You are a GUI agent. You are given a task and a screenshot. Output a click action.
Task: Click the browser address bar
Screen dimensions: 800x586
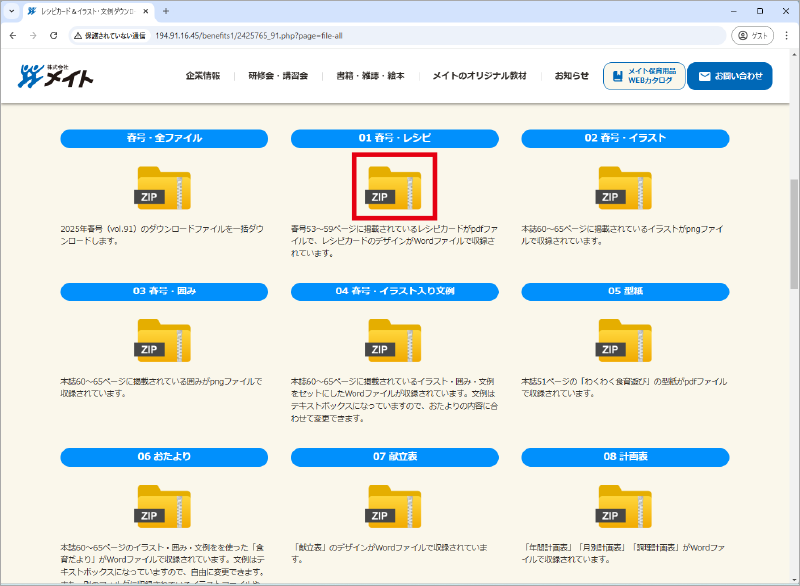pos(400,35)
